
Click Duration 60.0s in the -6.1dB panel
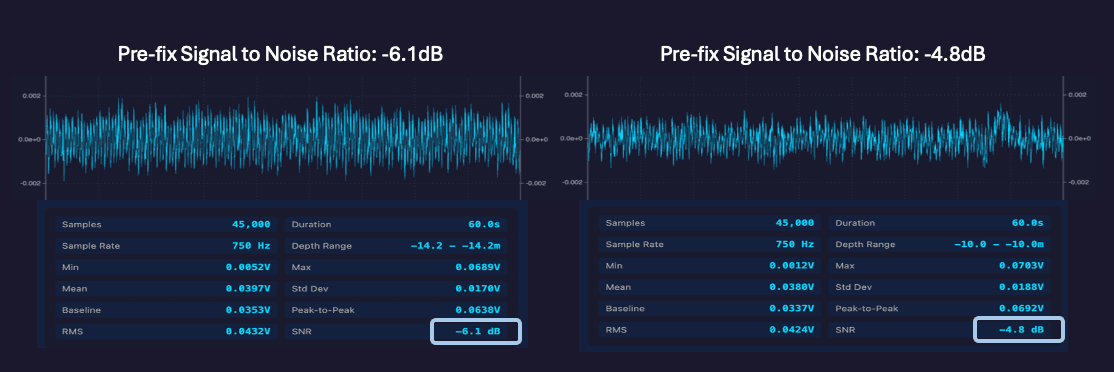click(x=484, y=224)
